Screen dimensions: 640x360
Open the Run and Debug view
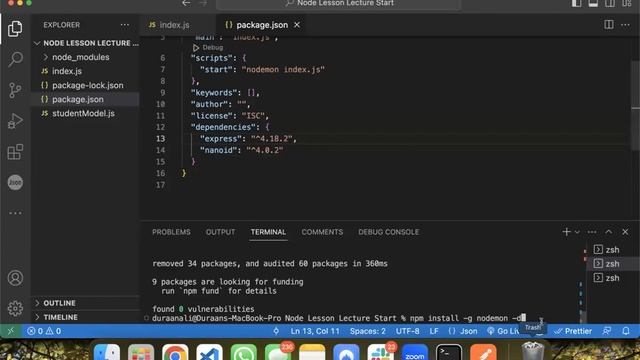15,121
